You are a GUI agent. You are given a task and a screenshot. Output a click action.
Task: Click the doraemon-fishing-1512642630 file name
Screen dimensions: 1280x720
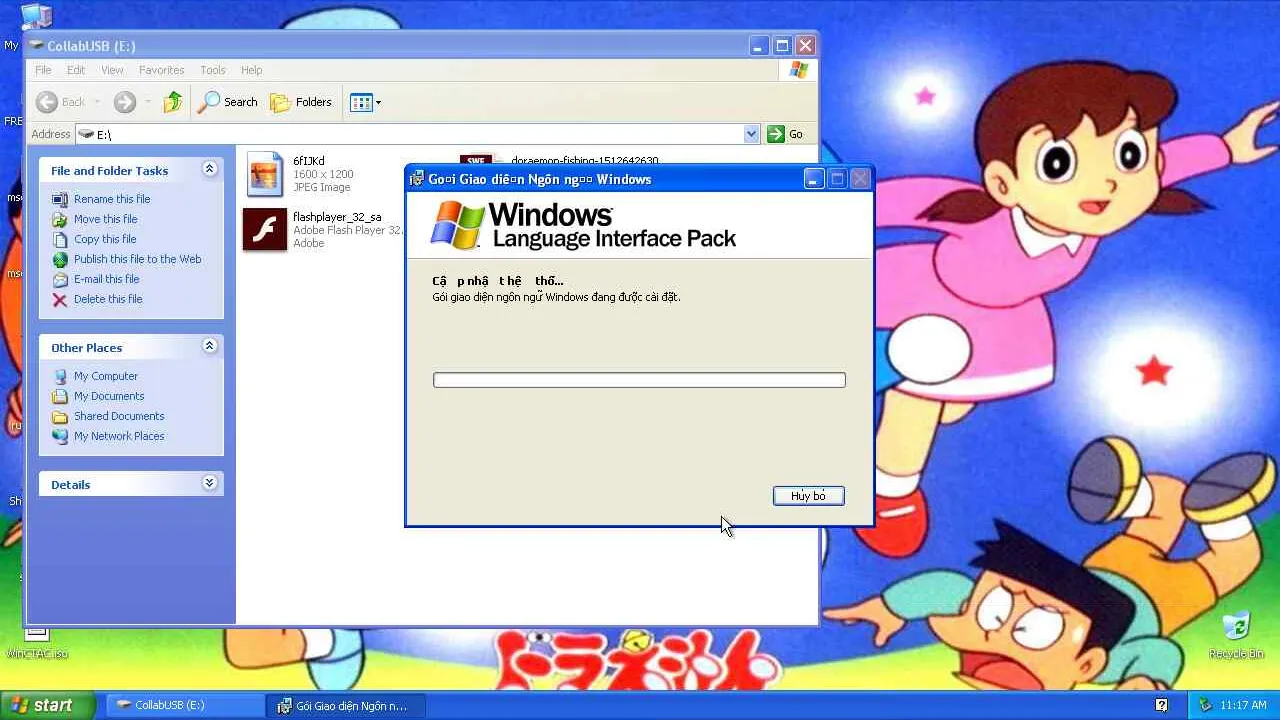[x=585, y=160]
